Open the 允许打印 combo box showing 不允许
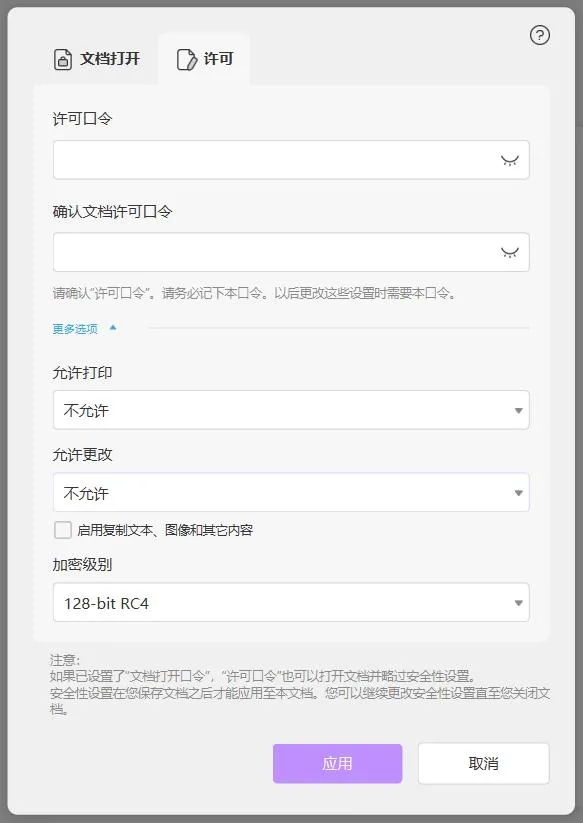The height and width of the screenshot is (823, 583). click(291, 410)
